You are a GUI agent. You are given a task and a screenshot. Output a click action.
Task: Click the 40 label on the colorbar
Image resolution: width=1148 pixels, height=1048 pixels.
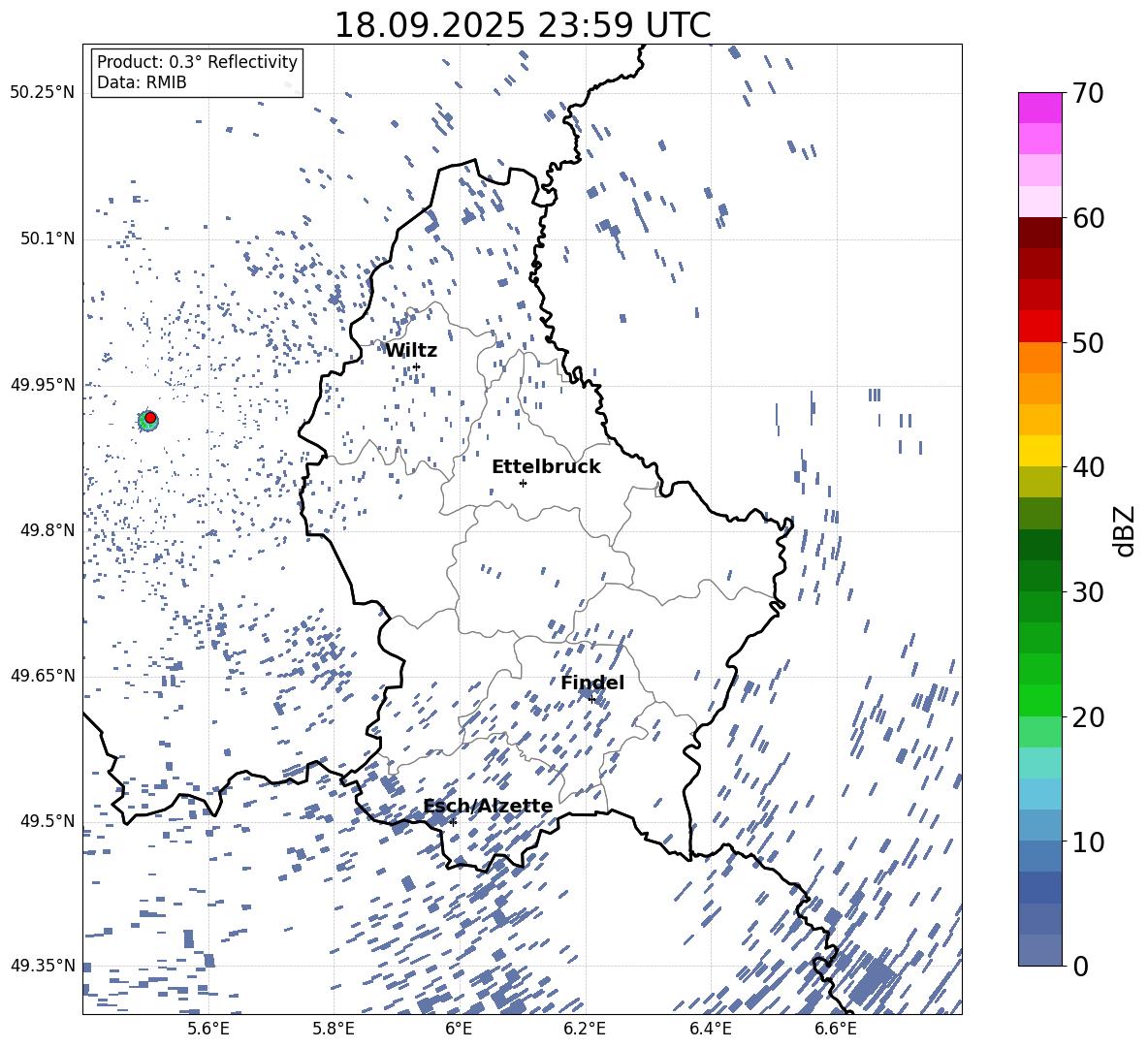(x=1088, y=467)
